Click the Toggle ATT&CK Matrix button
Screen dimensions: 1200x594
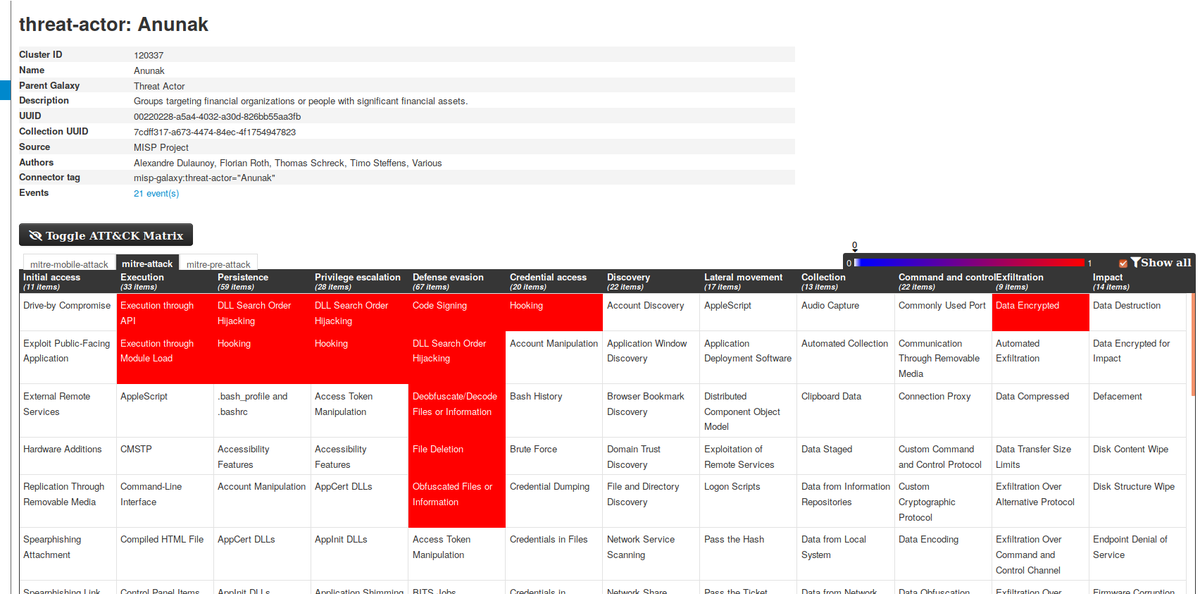click(x=106, y=235)
